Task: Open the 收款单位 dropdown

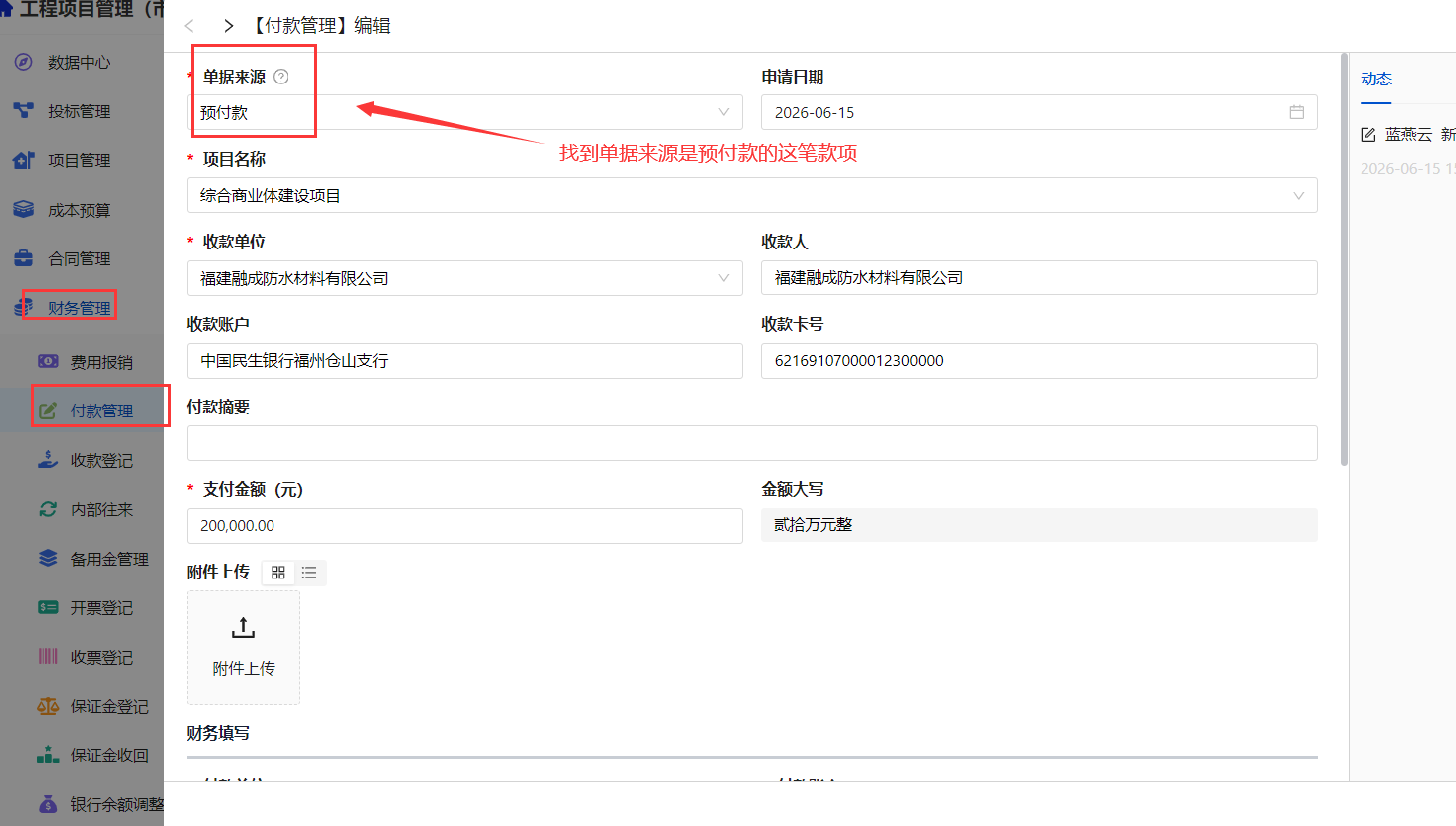Action: pyautogui.click(x=464, y=278)
